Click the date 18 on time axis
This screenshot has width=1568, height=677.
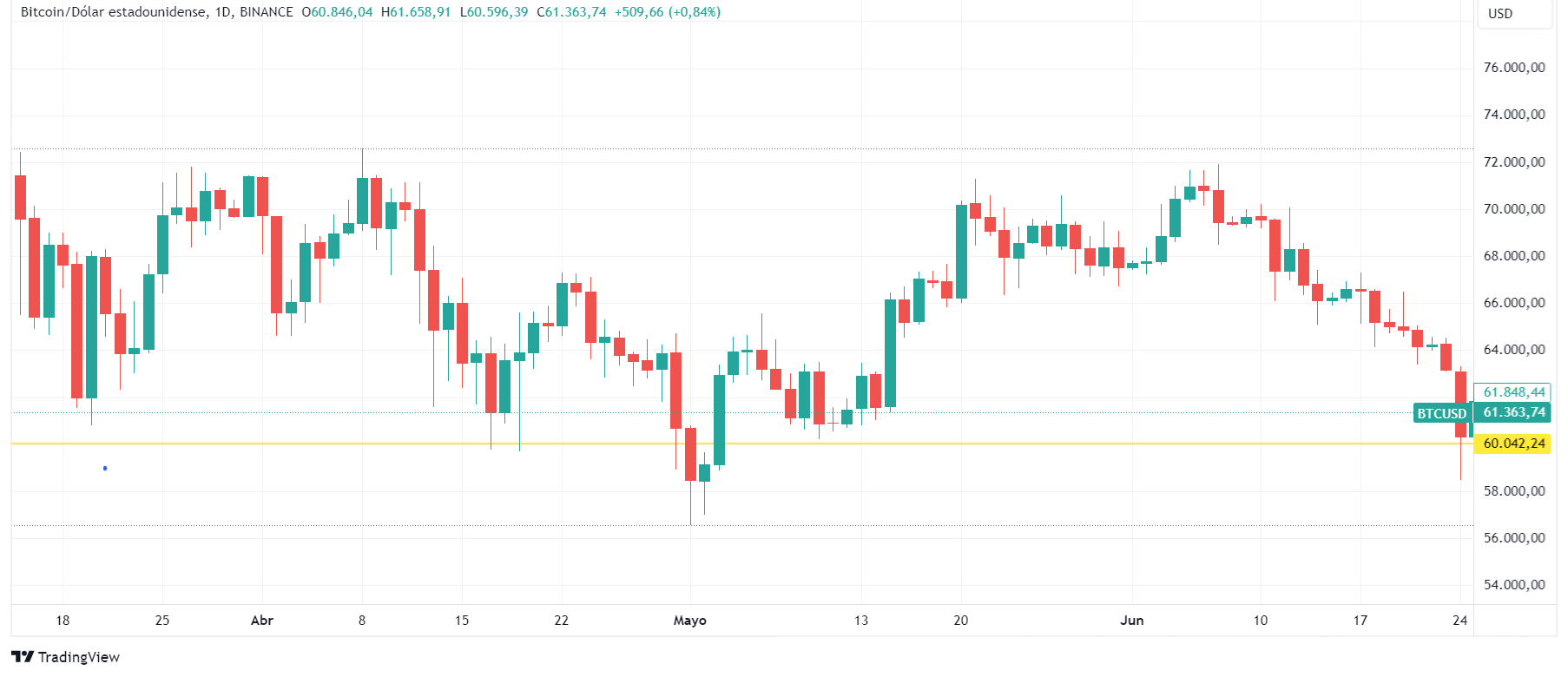tap(63, 621)
